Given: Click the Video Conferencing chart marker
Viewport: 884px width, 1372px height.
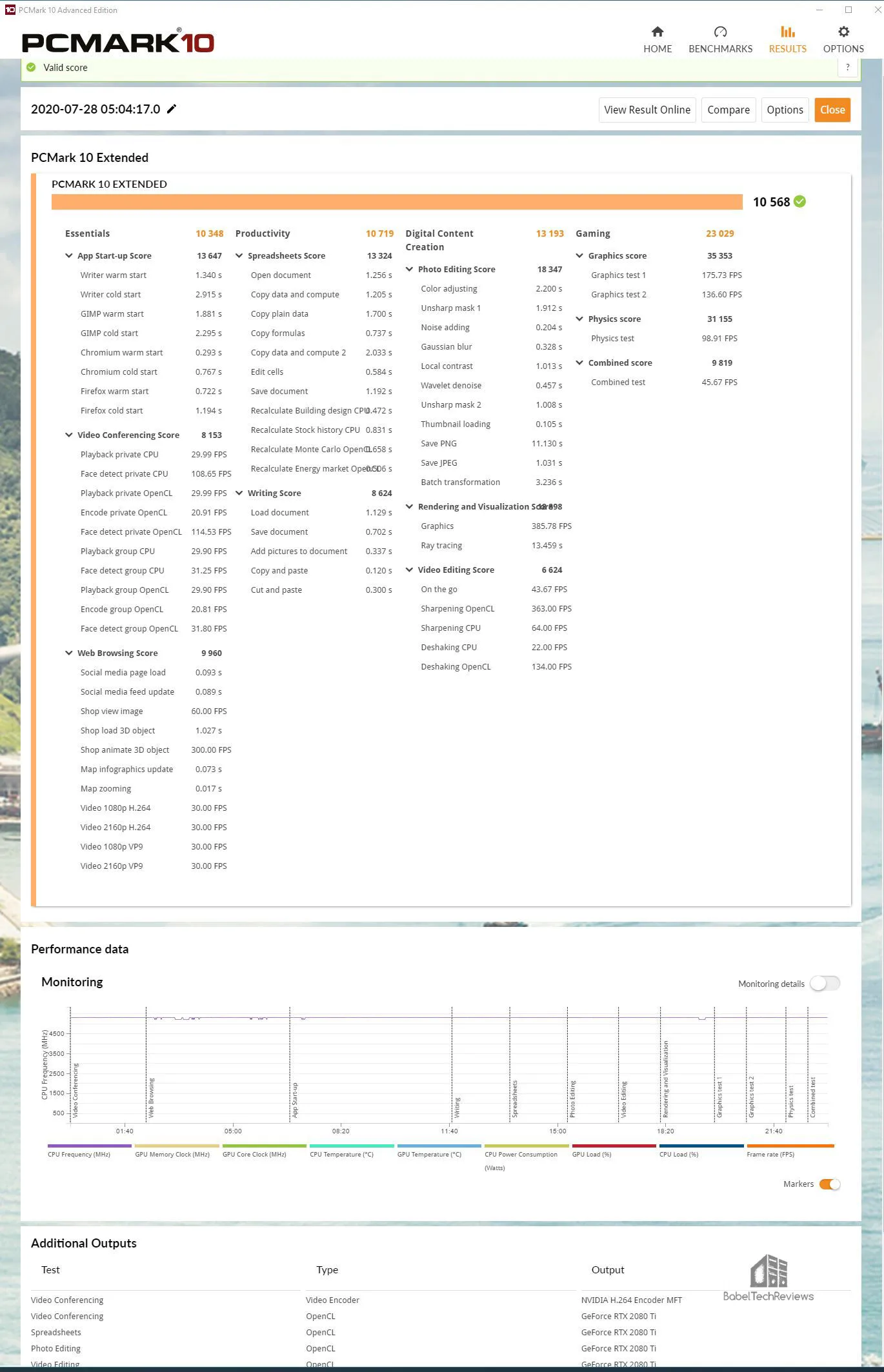Looking at the screenshot, I should (75, 1090).
